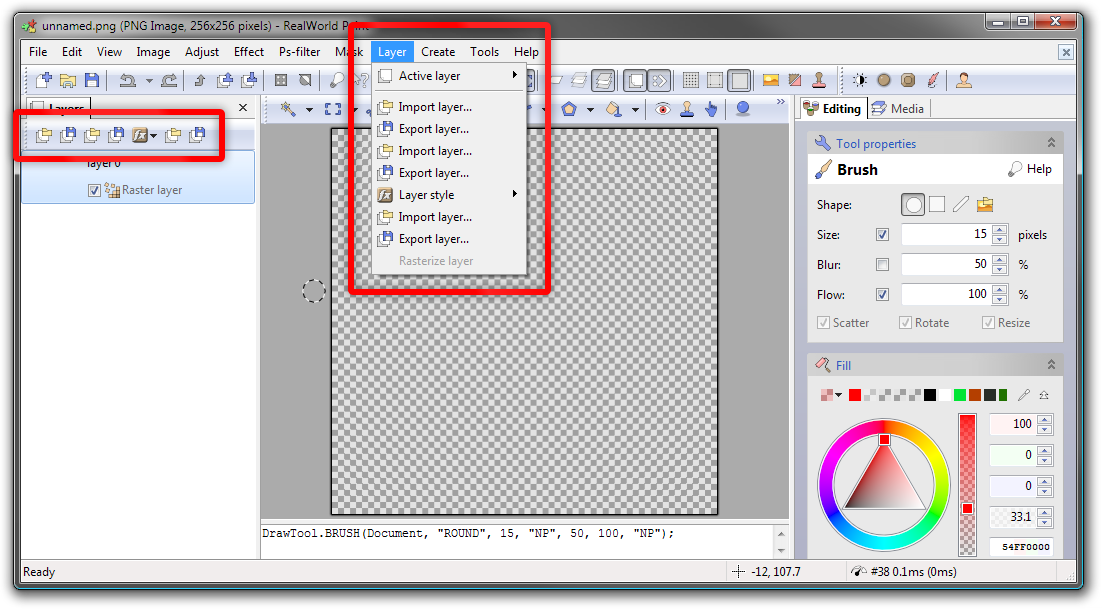Select the magic wand tool
The height and width of the screenshot is (609, 1102).
(x=288, y=109)
